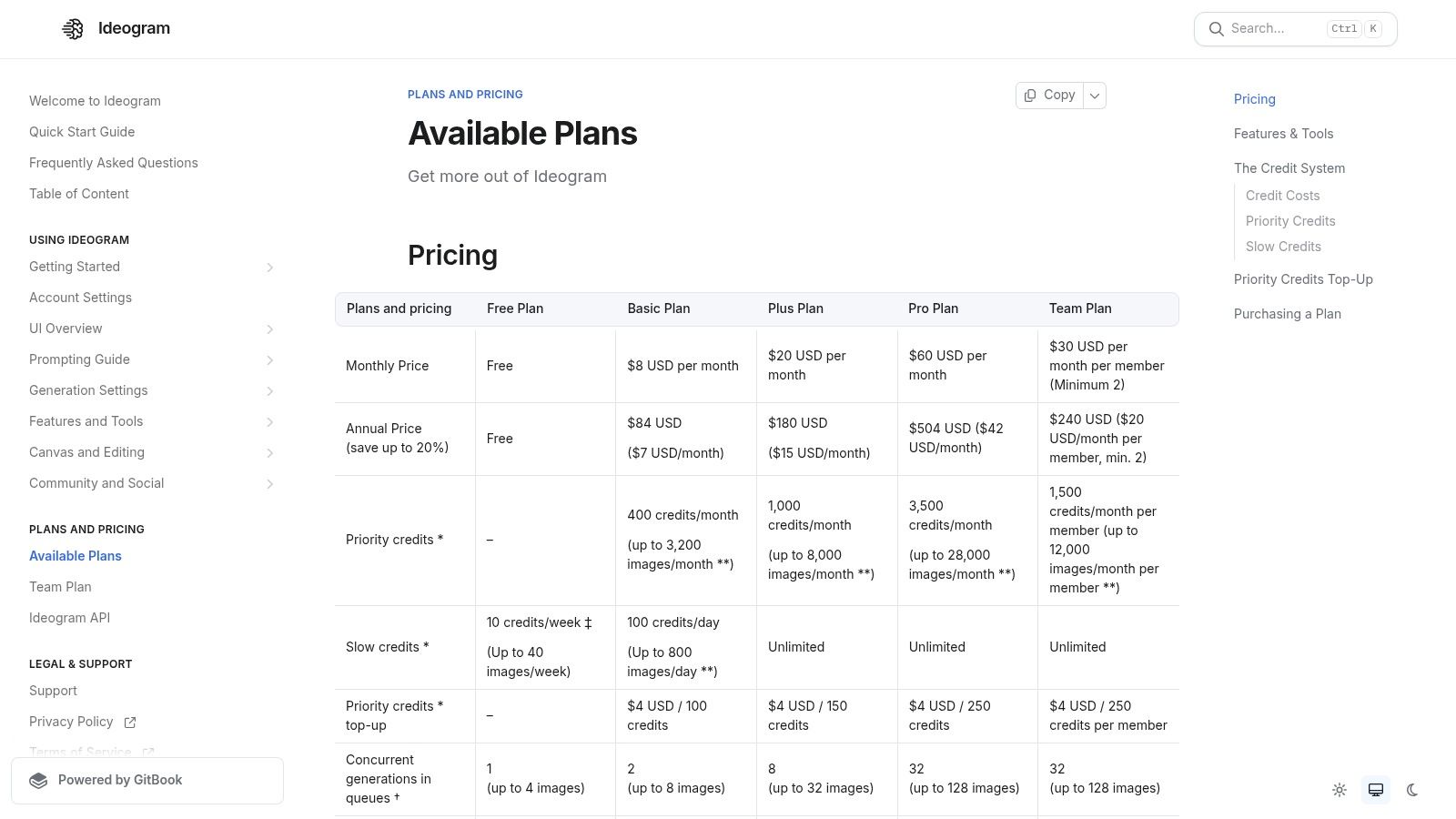Click the search magnifier icon

pos(1216,29)
